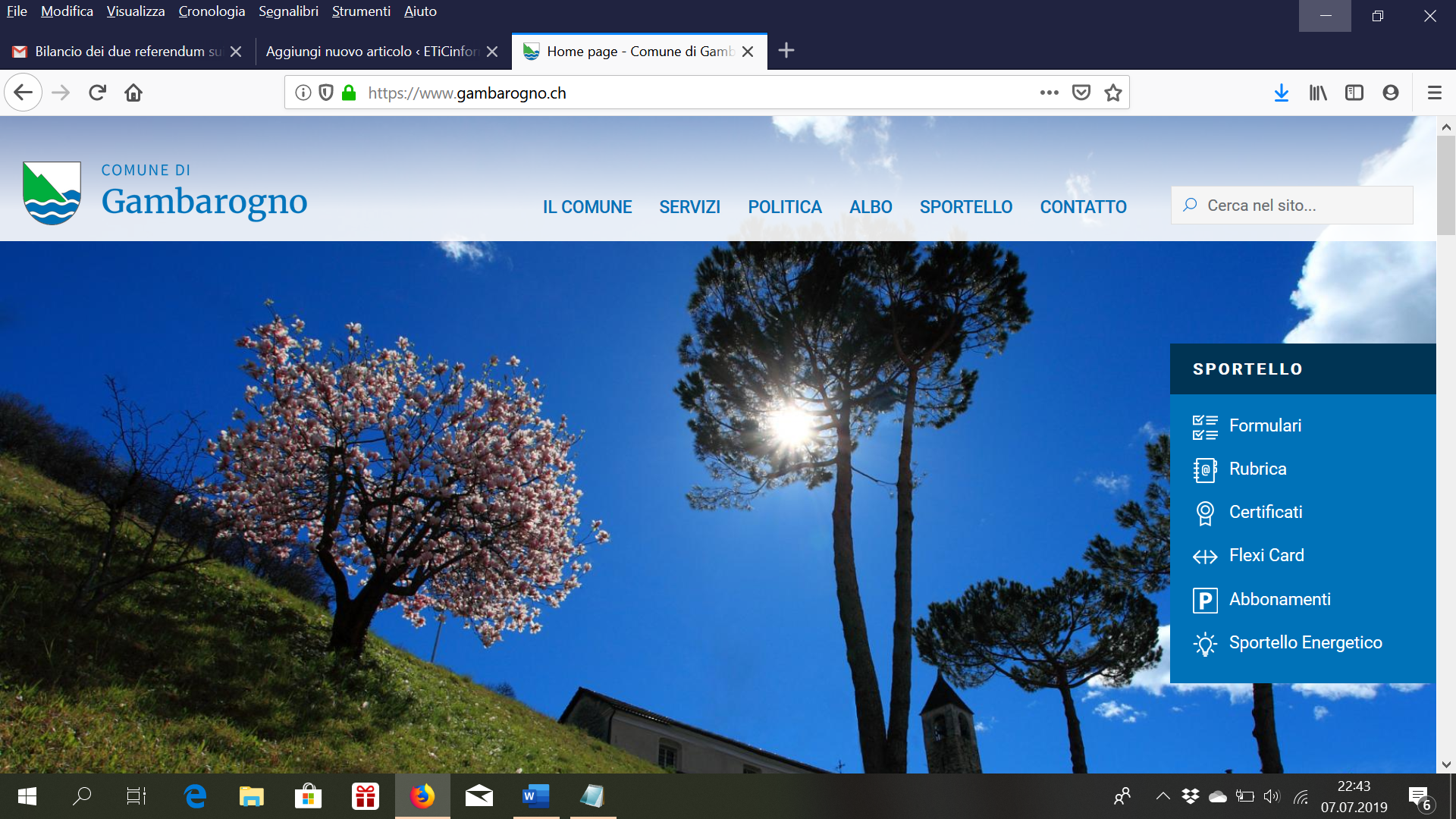Click the Gambarogno coat of arms logo
1456x819 pixels.
(x=52, y=193)
